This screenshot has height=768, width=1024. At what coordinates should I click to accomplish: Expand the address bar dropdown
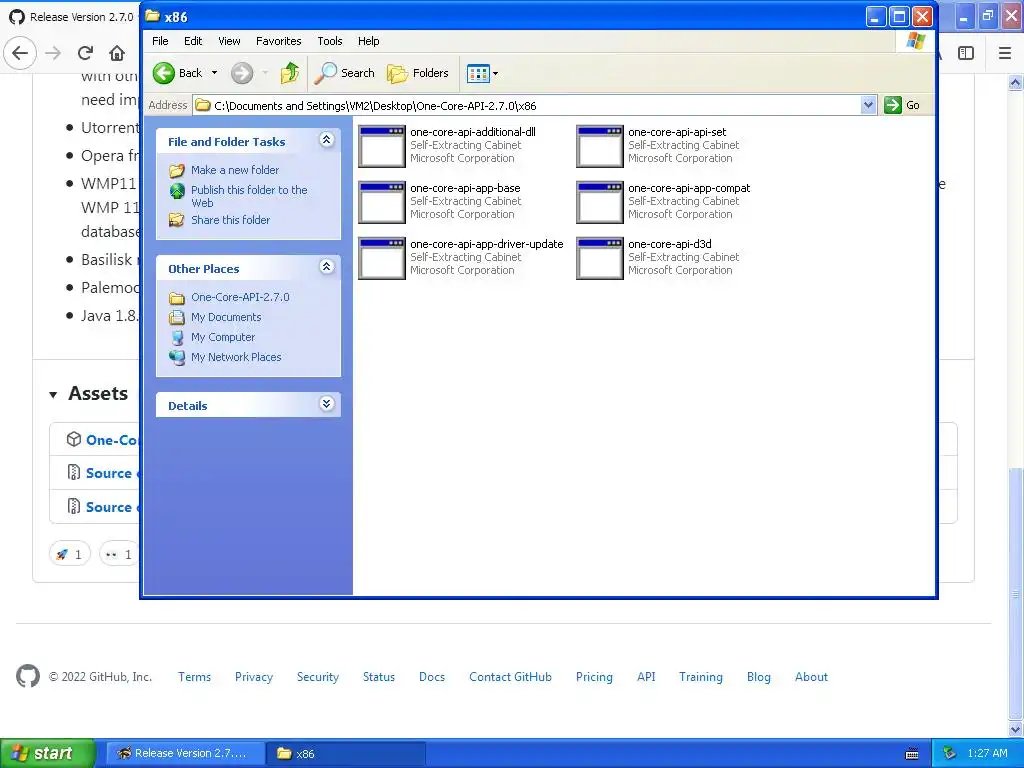point(868,105)
